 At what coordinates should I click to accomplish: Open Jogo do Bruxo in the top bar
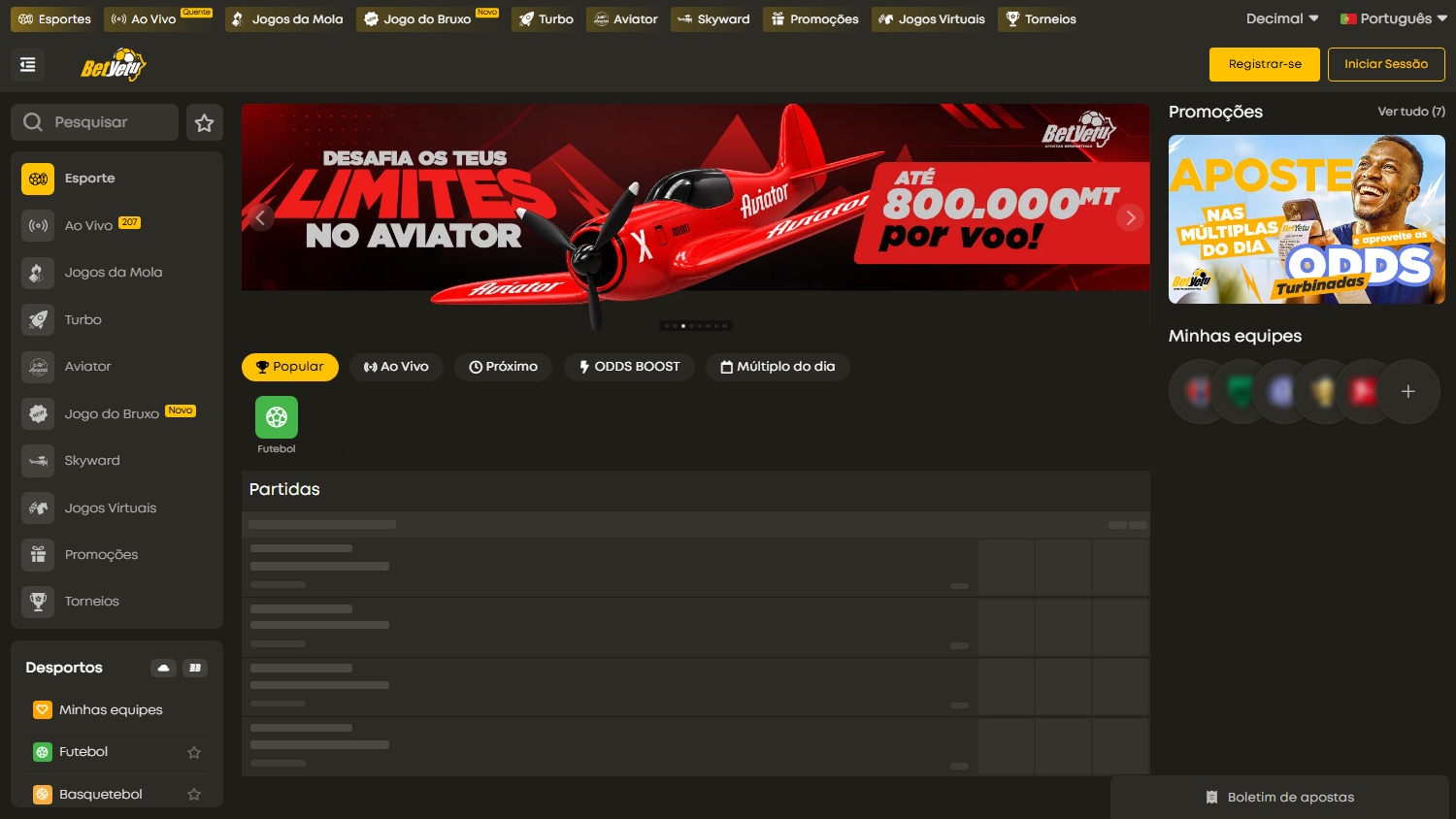point(428,19)
